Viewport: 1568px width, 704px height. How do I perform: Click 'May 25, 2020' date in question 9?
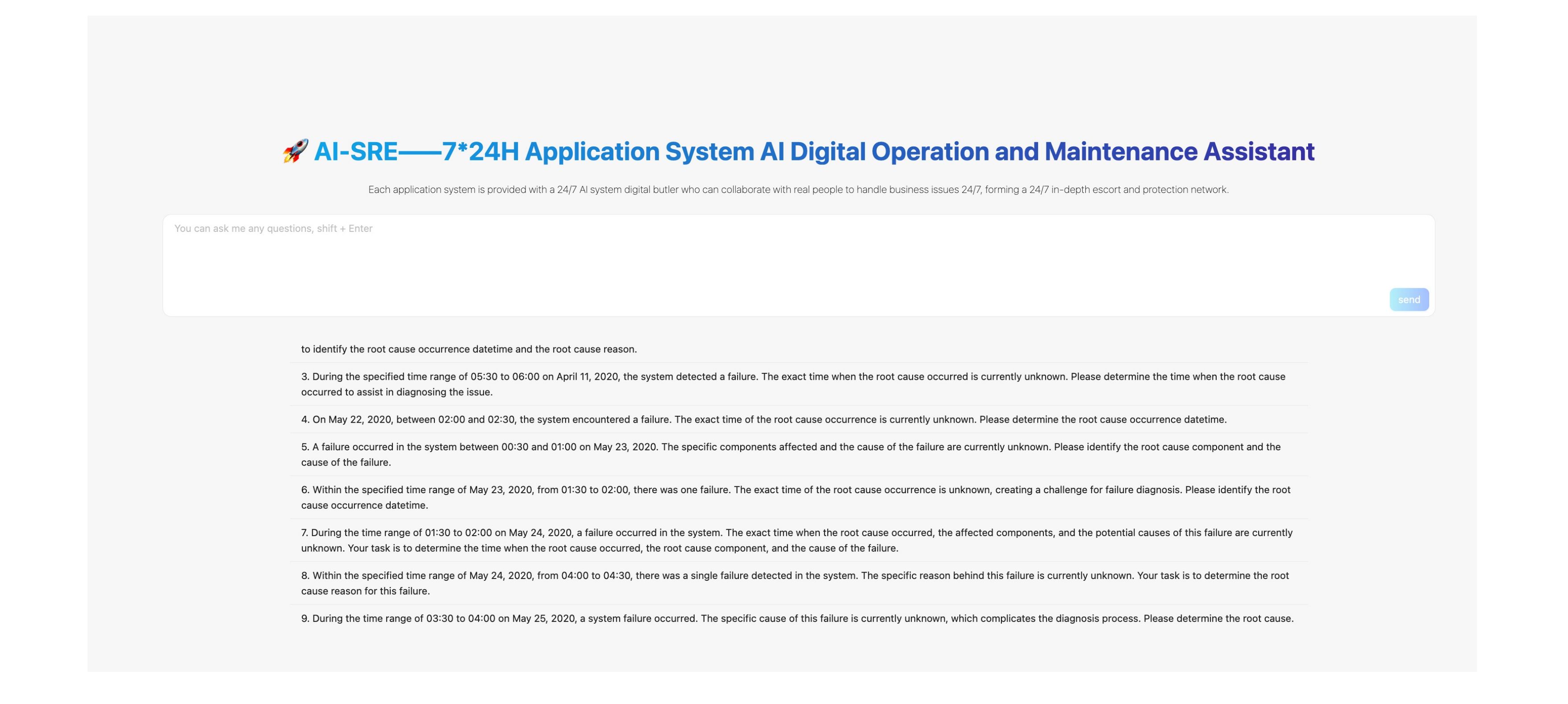point(543,618)
